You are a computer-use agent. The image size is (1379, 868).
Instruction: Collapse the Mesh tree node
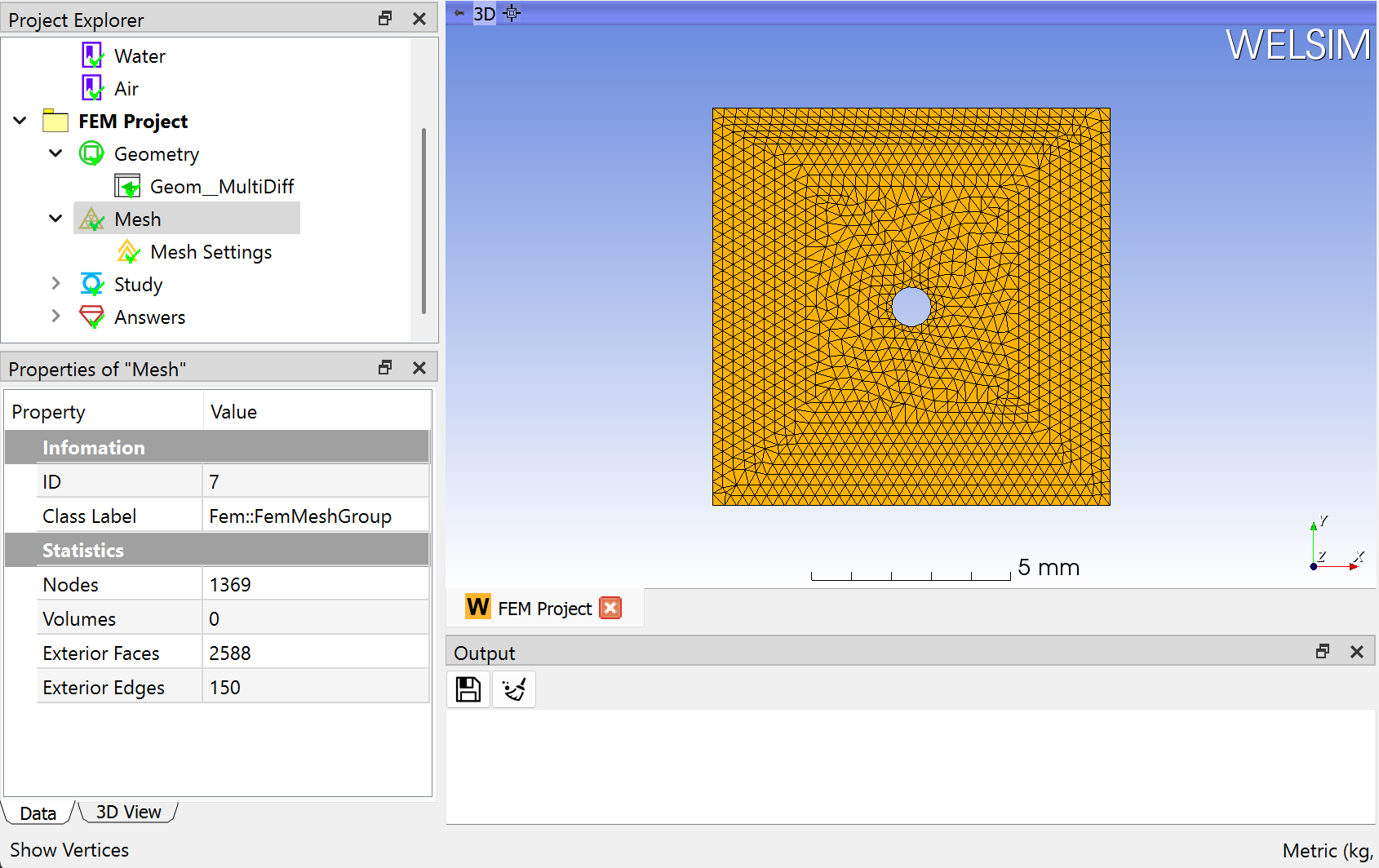coord(55,219)
